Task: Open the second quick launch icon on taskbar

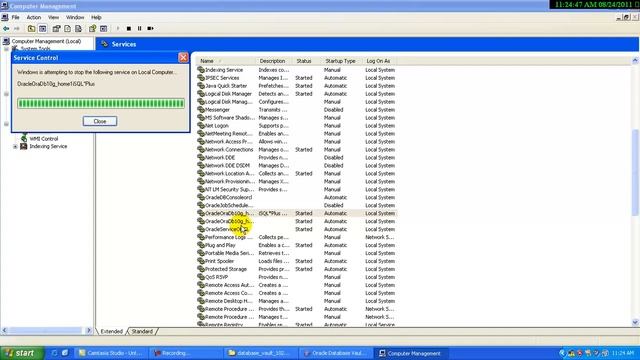Action: tap(65, 353)
